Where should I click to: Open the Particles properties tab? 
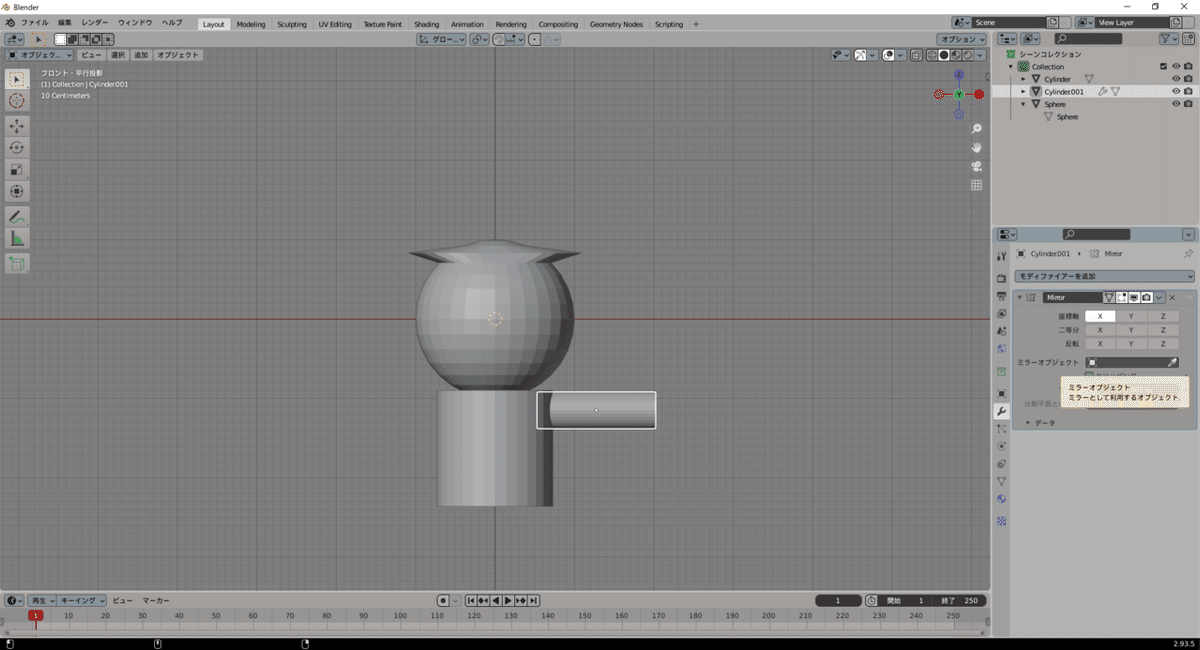(x=1001, y=428)
